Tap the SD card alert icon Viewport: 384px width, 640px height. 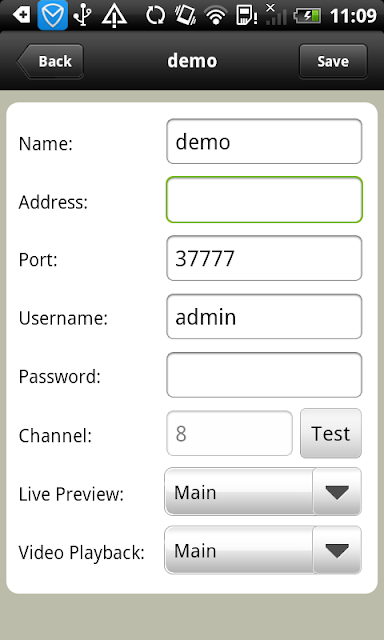point(246,16)
